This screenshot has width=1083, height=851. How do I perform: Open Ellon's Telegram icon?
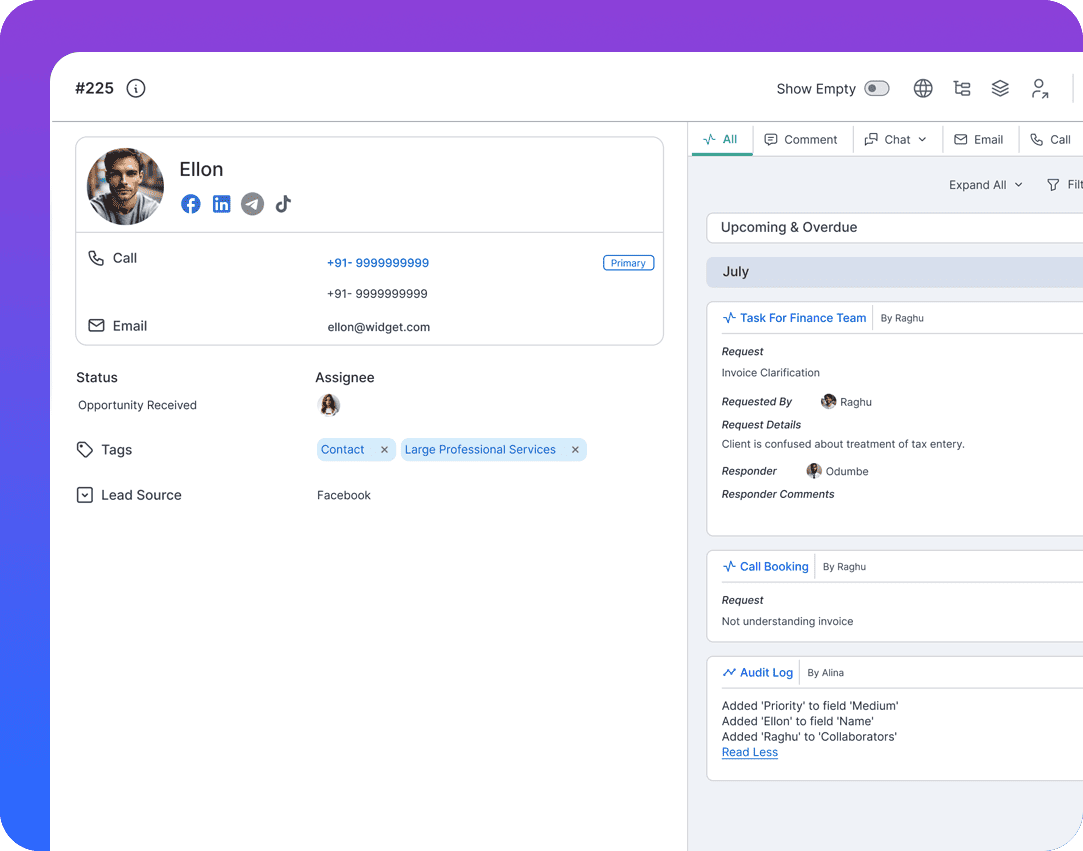[x=252, y=204]
